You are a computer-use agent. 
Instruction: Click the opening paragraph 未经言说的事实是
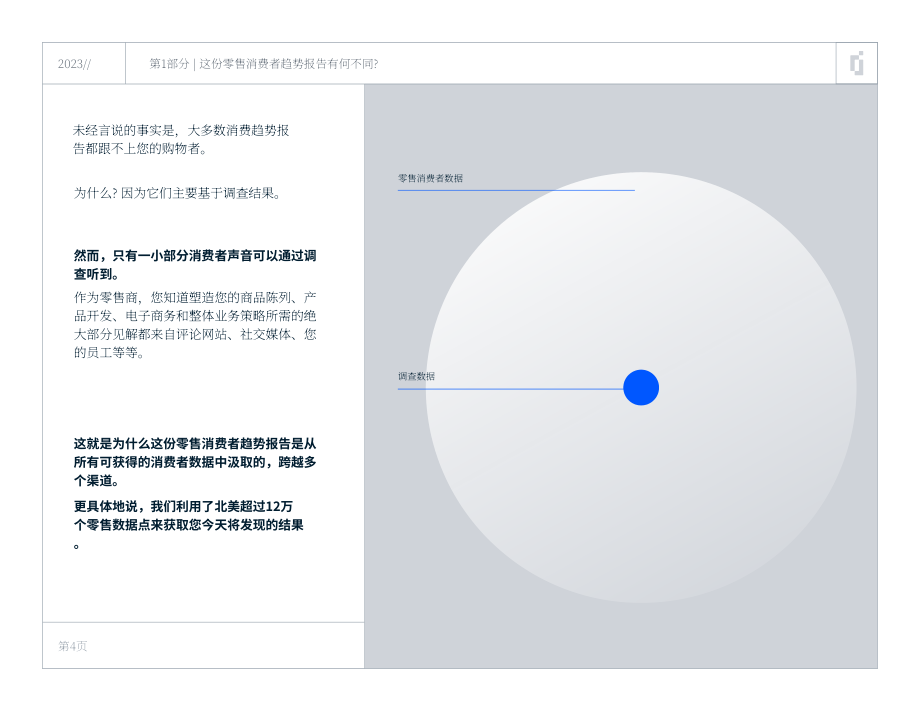[181, 139]
